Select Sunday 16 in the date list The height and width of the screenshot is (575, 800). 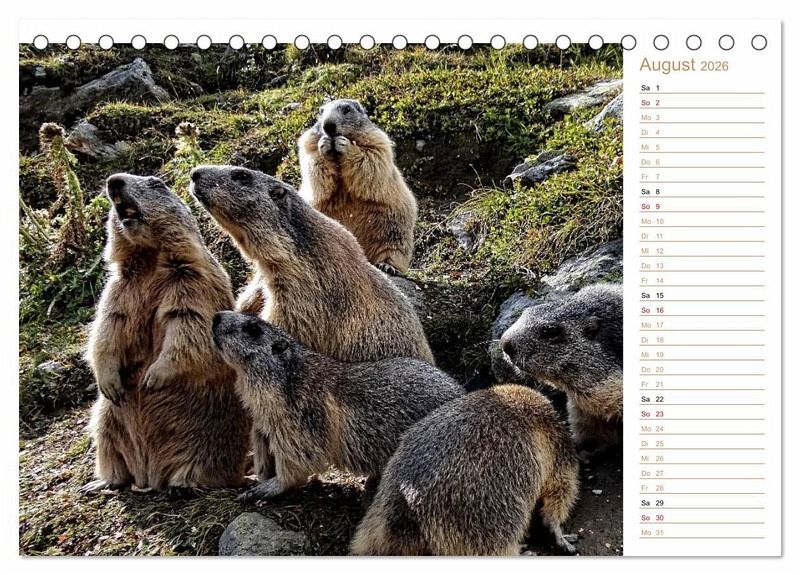click(701, 310)
